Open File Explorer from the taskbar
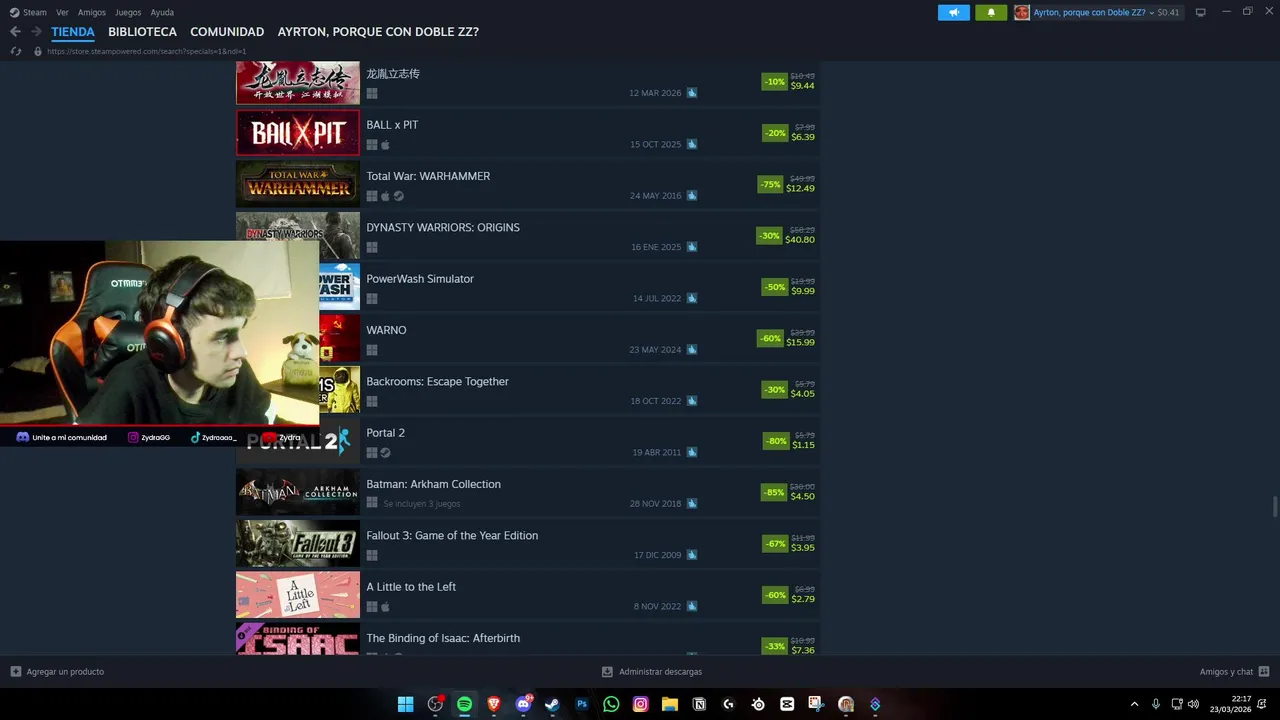 (670, 704)
